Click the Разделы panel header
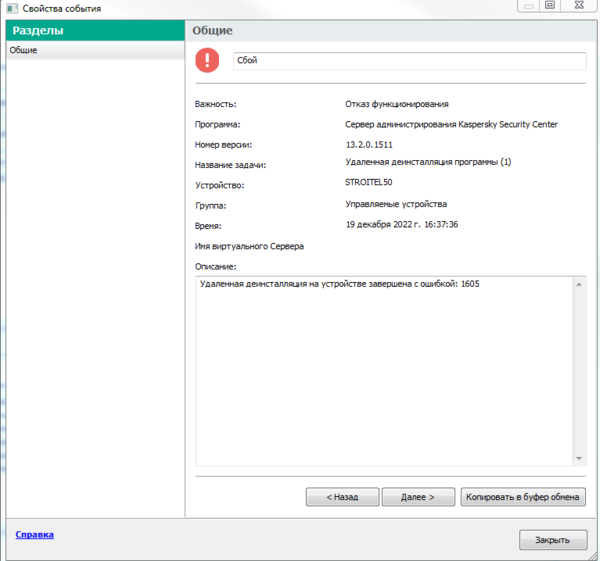 (x=95, y=30)
